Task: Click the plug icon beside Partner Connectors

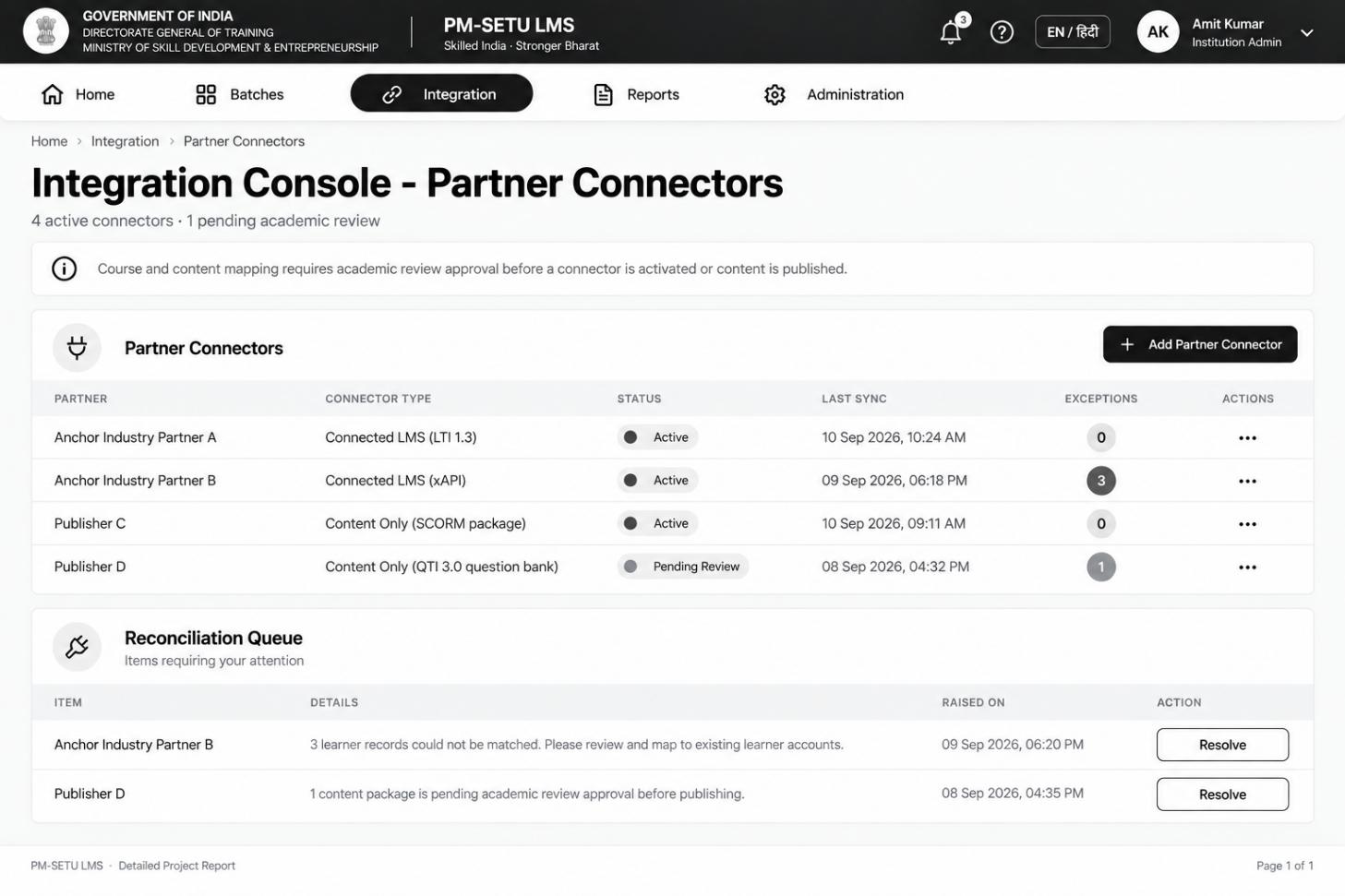Action: point(77,348)
